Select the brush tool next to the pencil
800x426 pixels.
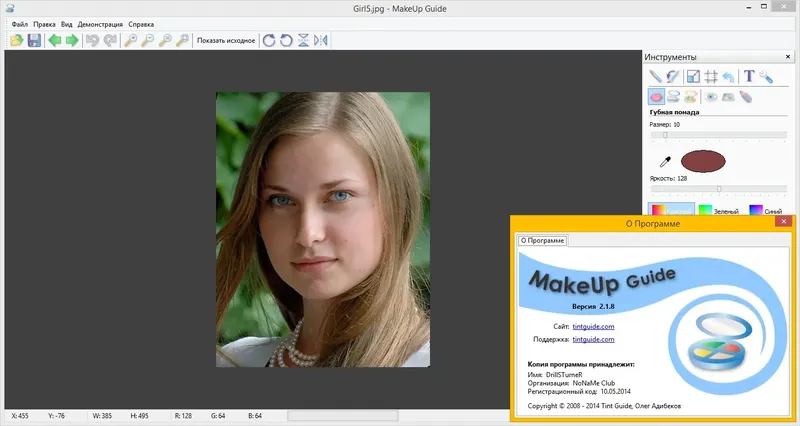(673, 77)
